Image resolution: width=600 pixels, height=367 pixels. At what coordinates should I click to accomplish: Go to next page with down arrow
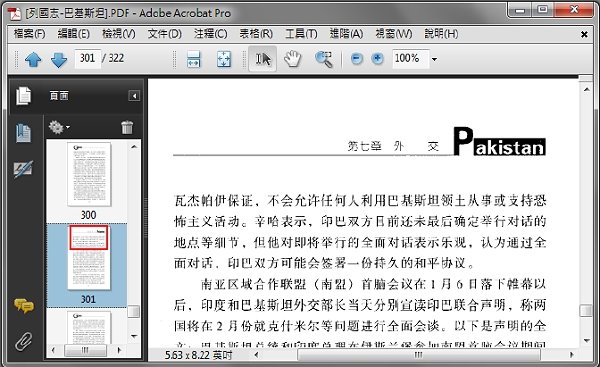click(59, 59)
